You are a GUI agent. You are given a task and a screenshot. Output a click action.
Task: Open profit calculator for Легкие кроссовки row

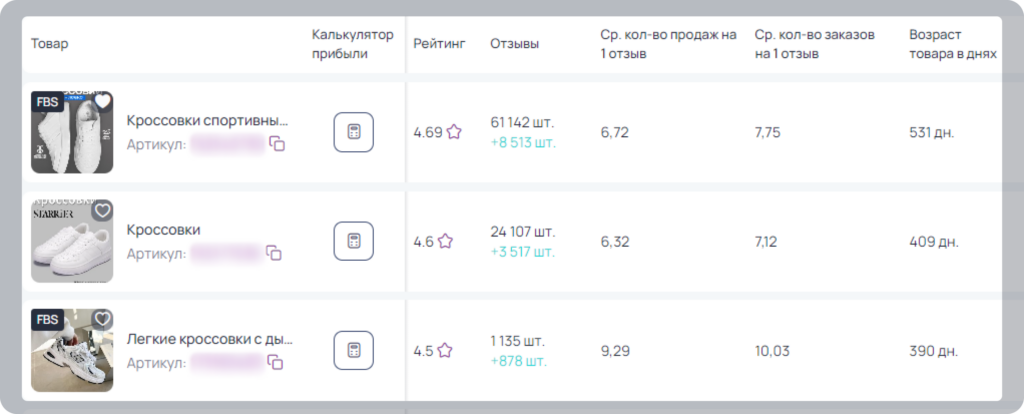coord(353,351)
